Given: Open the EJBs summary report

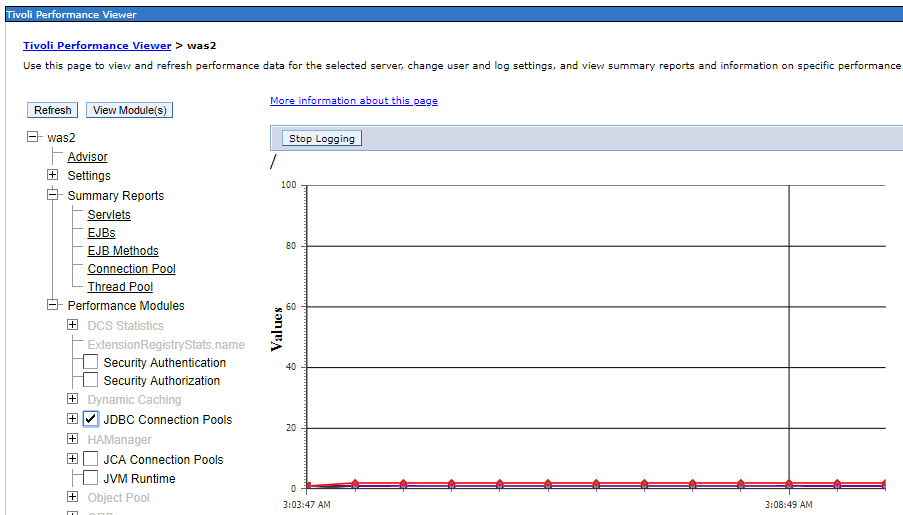Looking at the screenshot, I should (101, 233).
